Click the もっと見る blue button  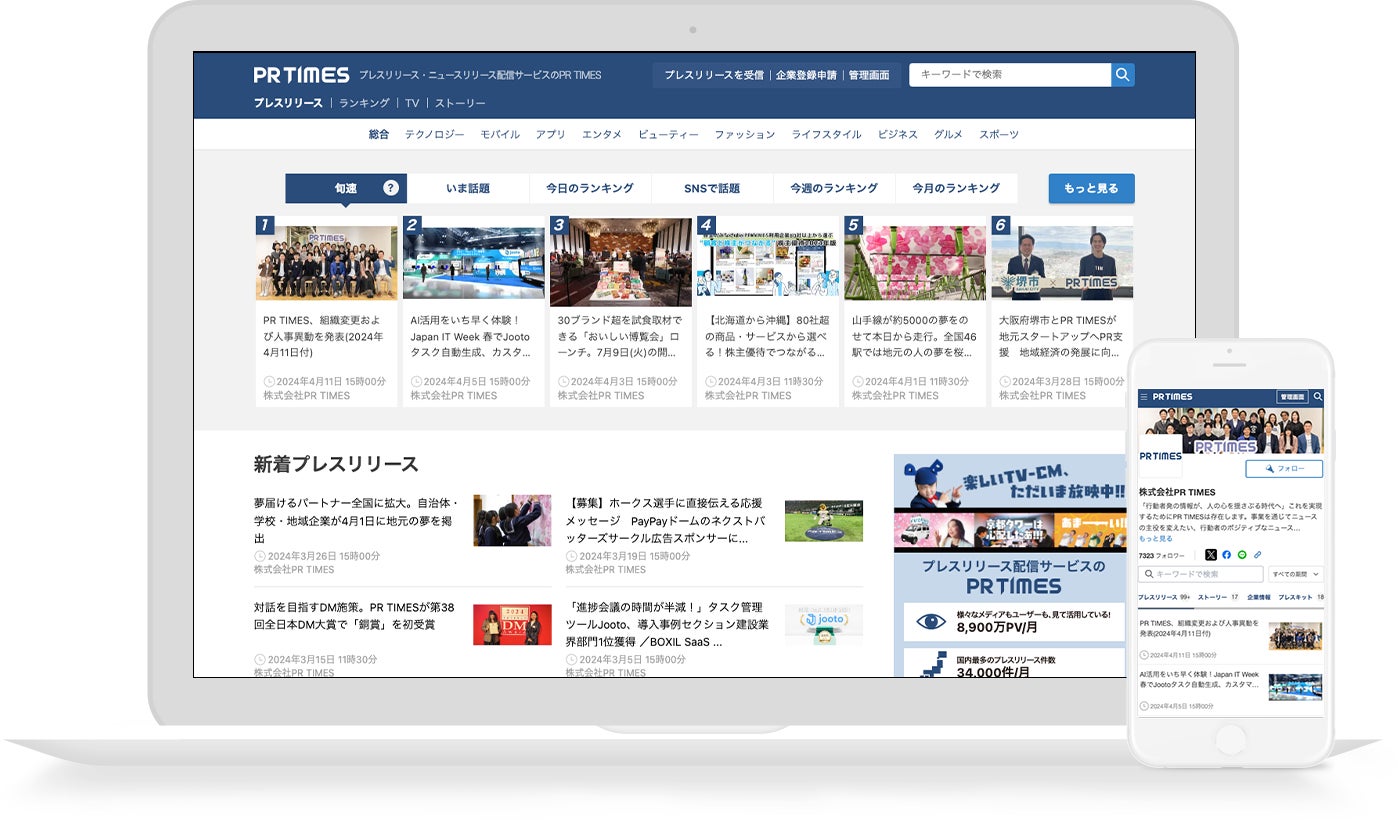1091,188
